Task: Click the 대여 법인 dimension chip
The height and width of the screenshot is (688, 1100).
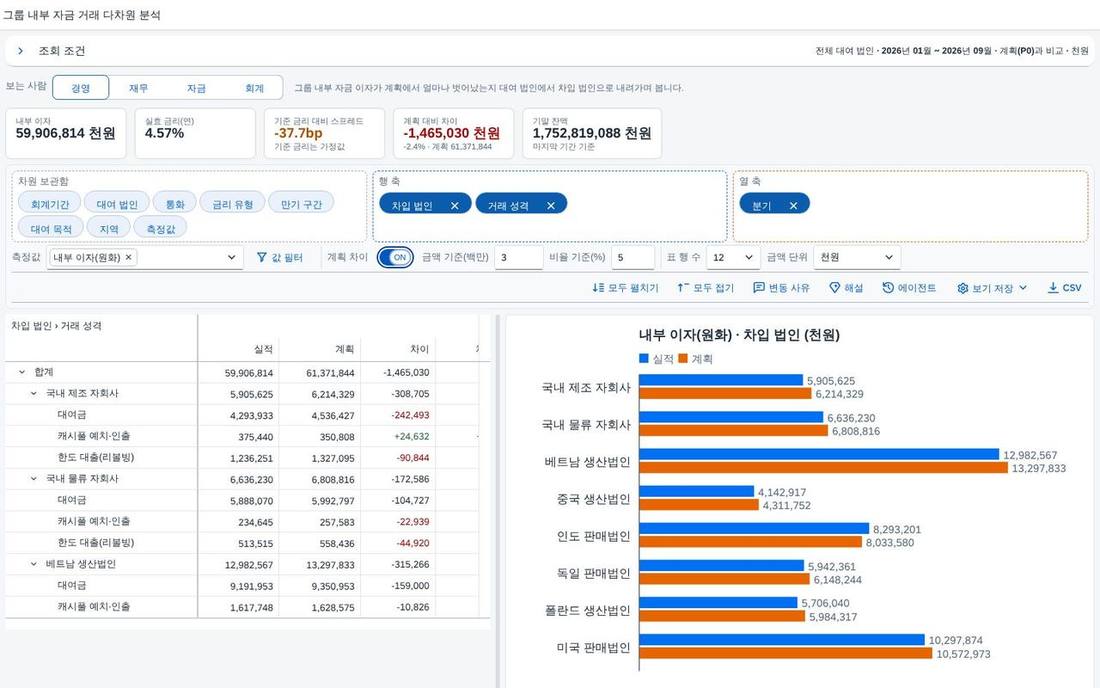Action: click(x=117, y=204)
